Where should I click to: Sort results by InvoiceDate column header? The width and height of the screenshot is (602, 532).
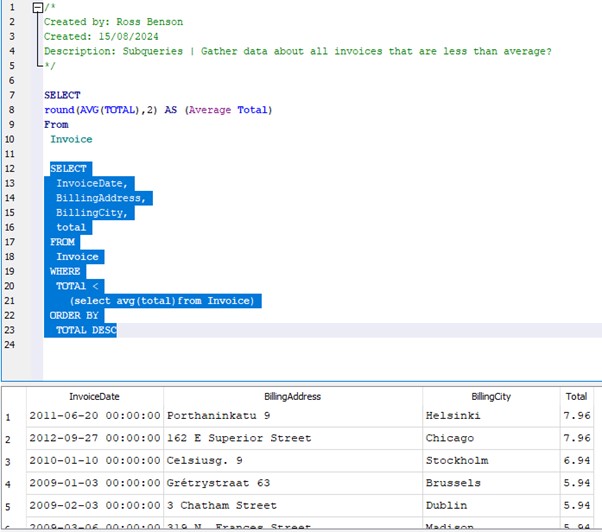pyautogui.click(x=94, y=396)
